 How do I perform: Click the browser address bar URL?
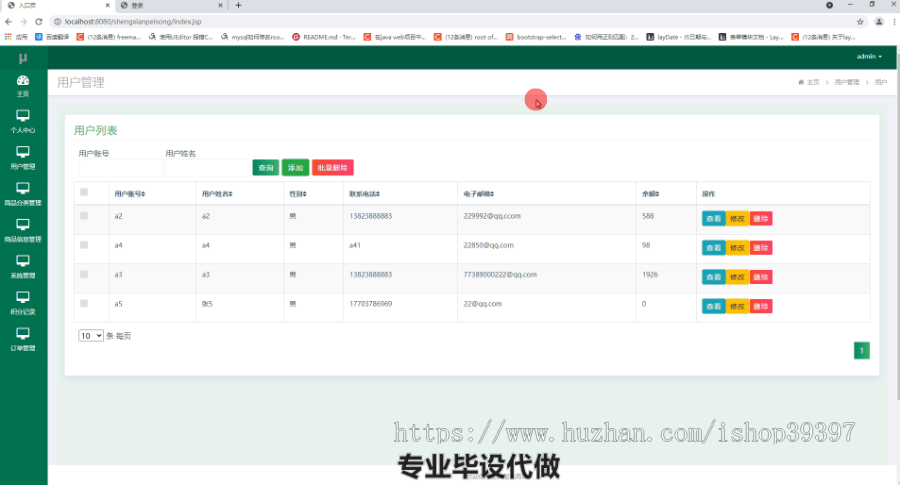133,22
